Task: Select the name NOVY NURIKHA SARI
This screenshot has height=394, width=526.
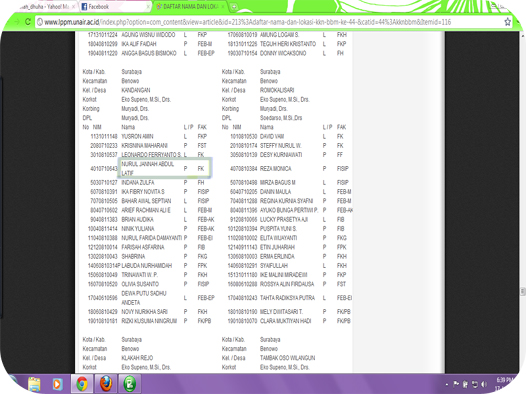Action: [145, 312]
